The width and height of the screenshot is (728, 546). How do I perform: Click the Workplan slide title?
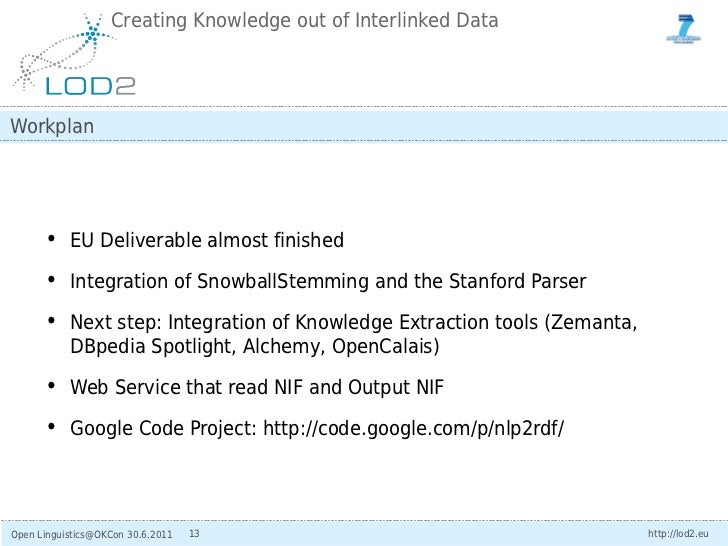pos(52,127)
